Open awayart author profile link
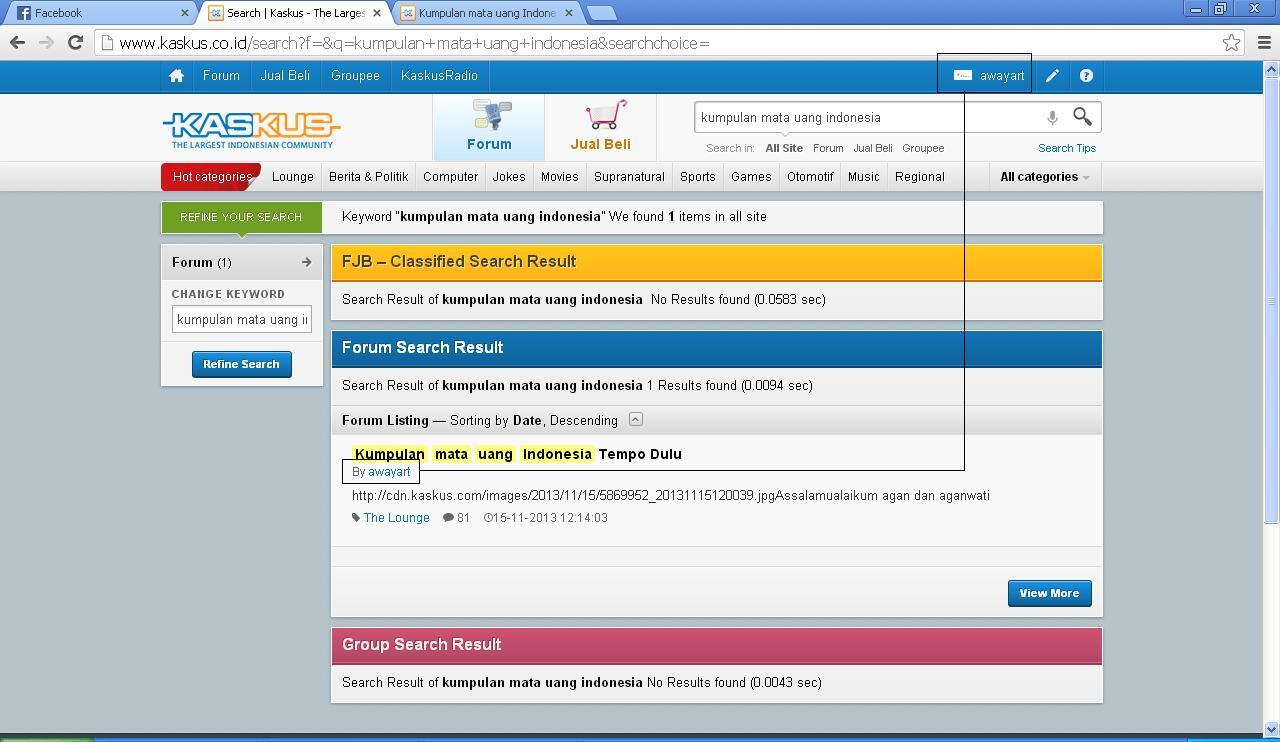This screenshot has height=742, width=1280. tap(389, 472)
